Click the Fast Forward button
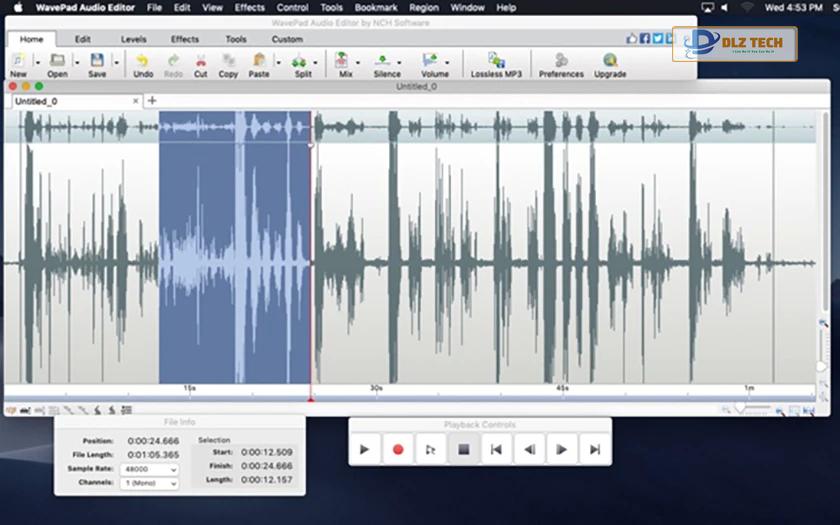This screenshot has height=525, width=840. (x=562, y=449)
